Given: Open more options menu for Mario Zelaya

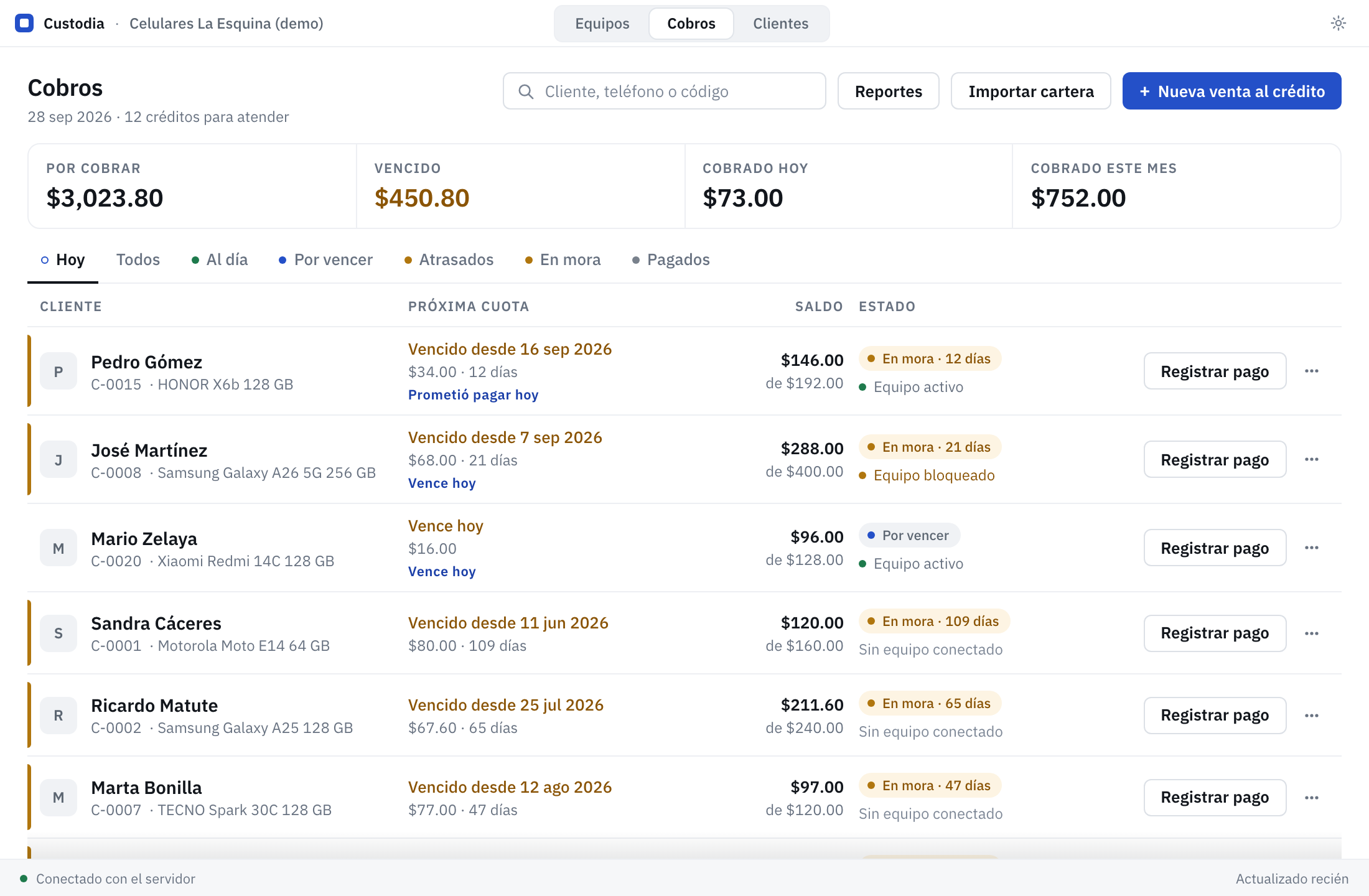Looking at the screenshot, I should click(1312, 548).
